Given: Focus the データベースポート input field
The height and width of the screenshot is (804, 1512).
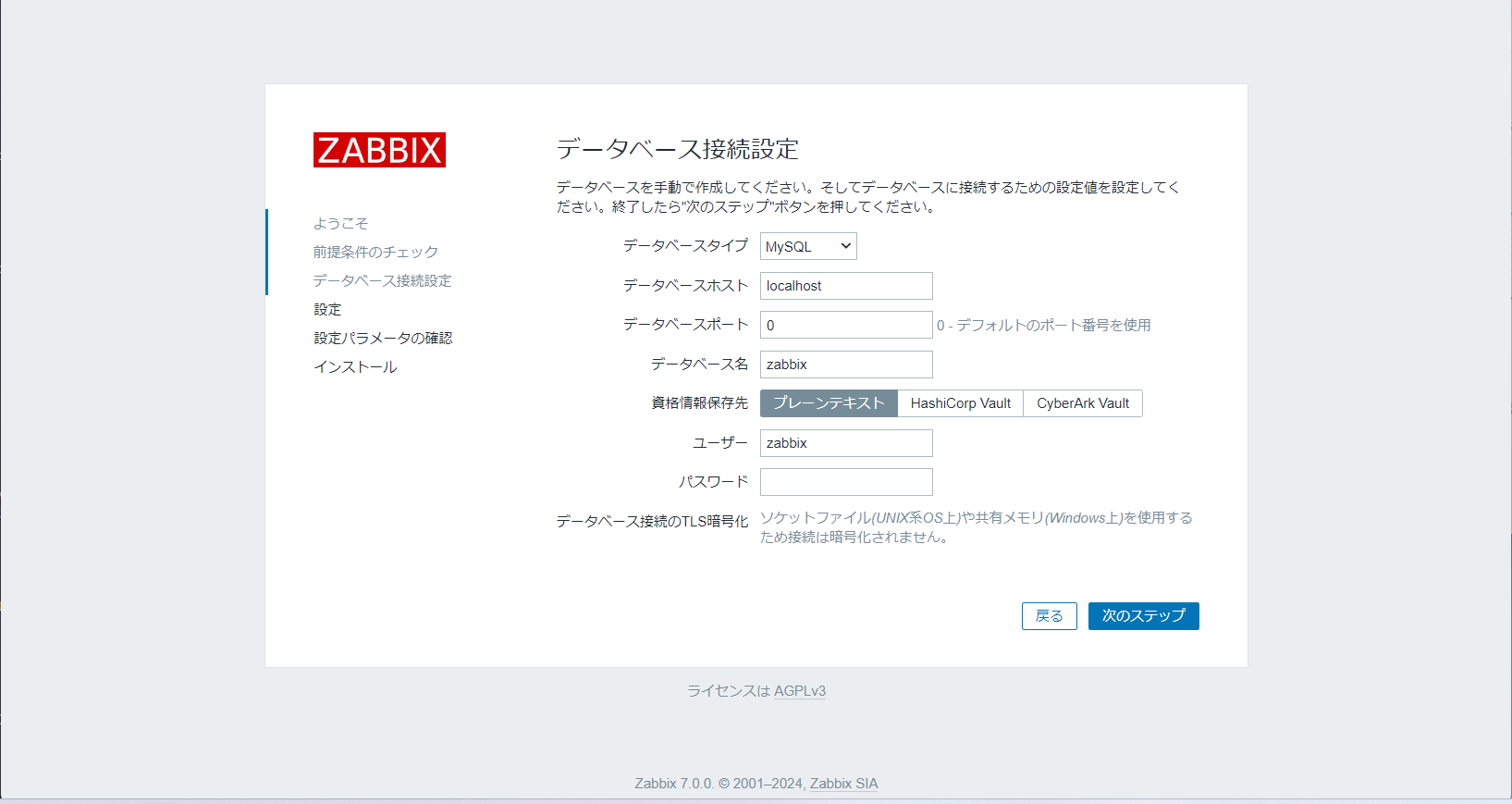Looking at the screenshot, I should tap(845, 325).
